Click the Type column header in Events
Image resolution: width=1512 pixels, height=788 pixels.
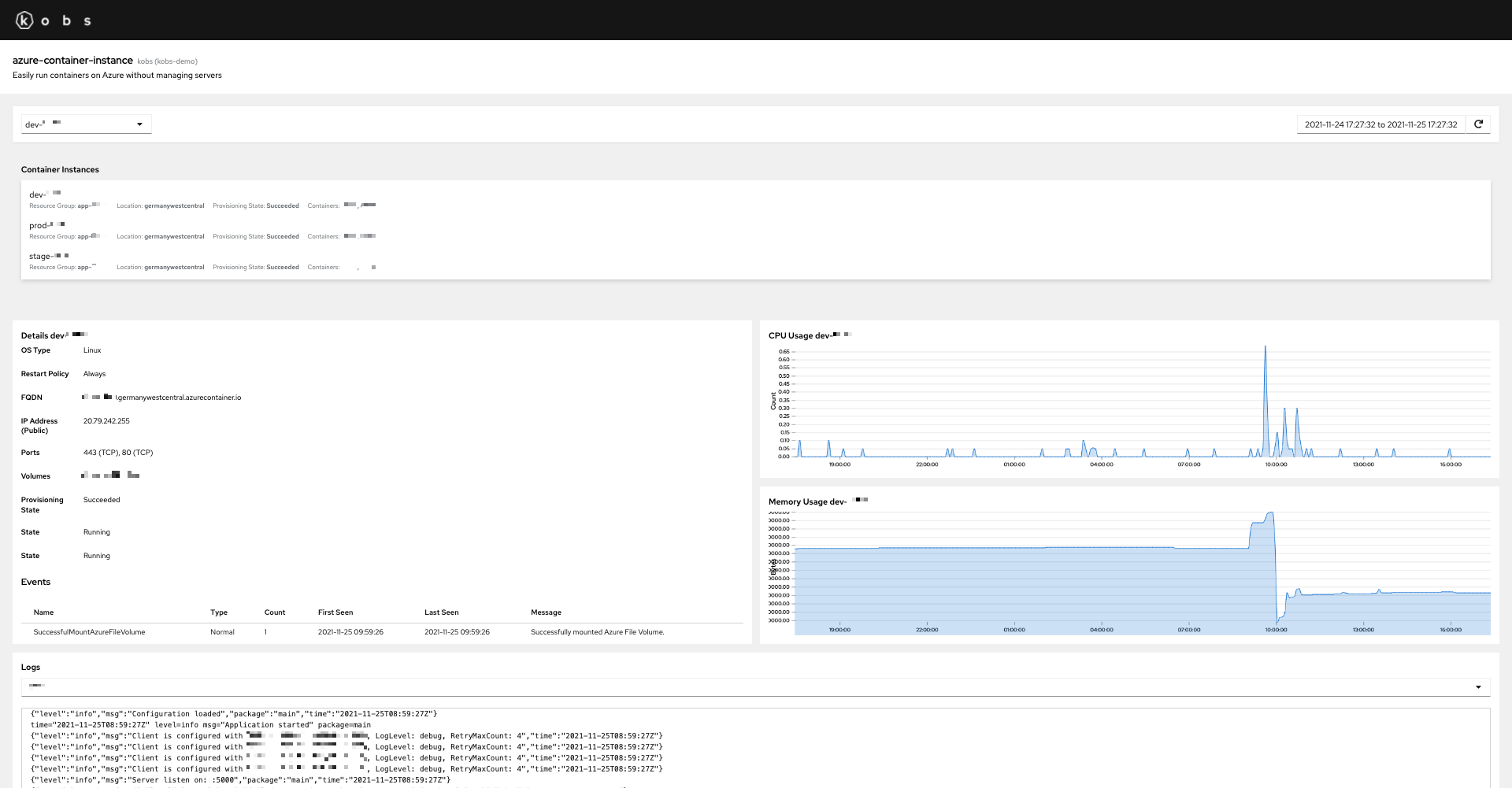219,612
